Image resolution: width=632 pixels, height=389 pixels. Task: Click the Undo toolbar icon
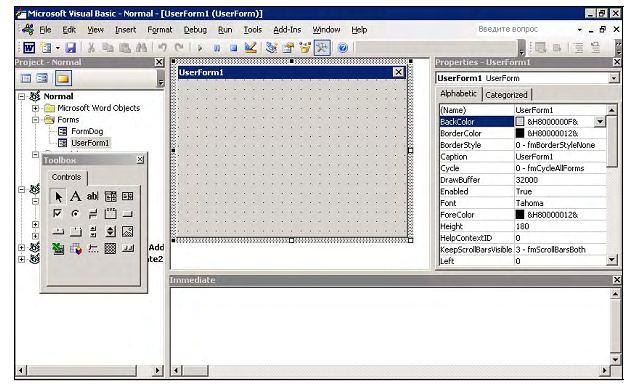point(162,48)
